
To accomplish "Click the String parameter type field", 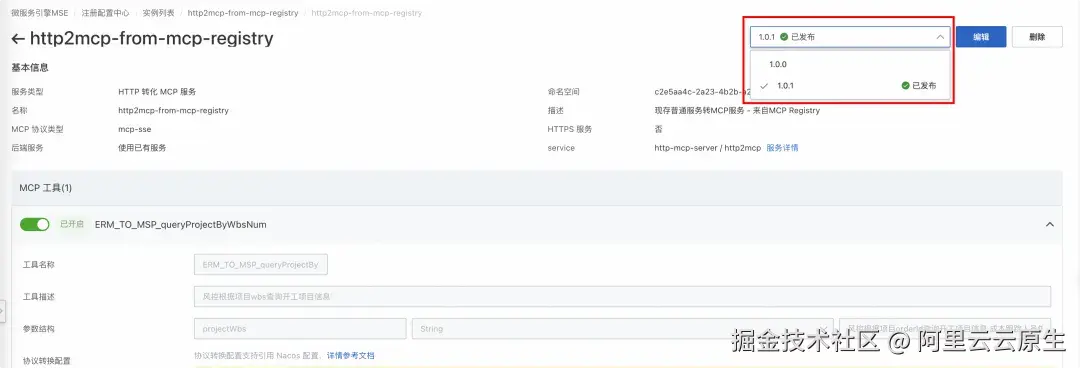I will 622,329.
